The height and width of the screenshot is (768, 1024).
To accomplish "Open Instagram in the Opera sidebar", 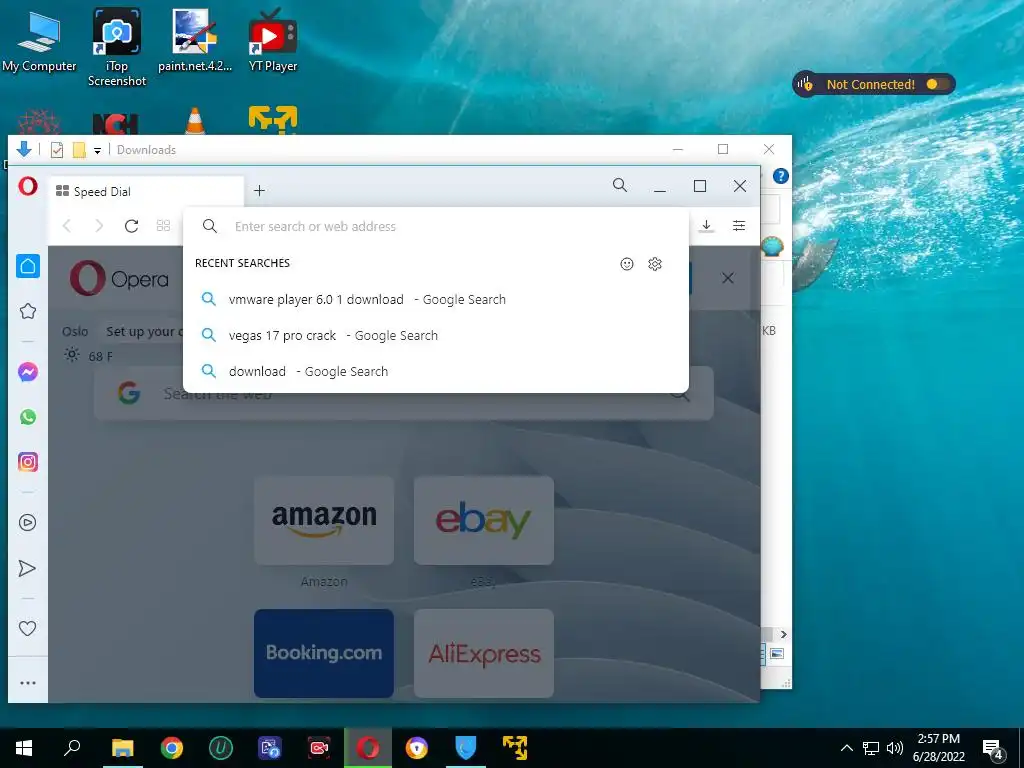I will [x=27, y=462].
